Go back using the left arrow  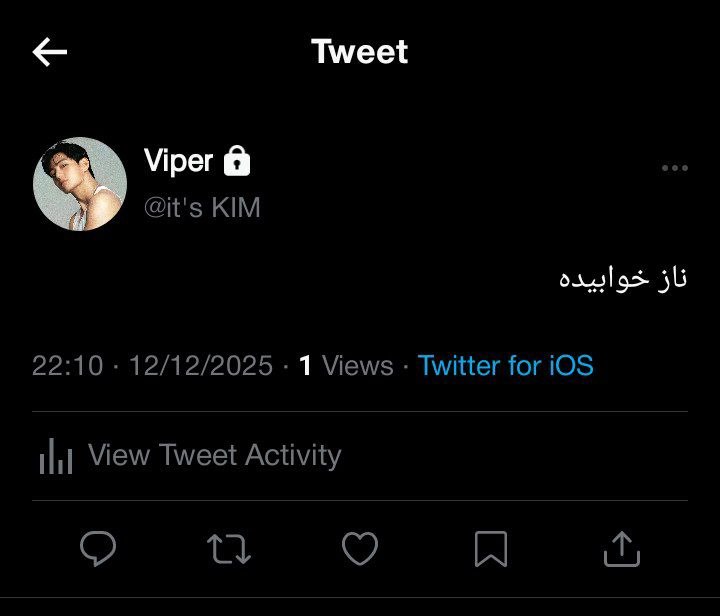coord(50,52)
